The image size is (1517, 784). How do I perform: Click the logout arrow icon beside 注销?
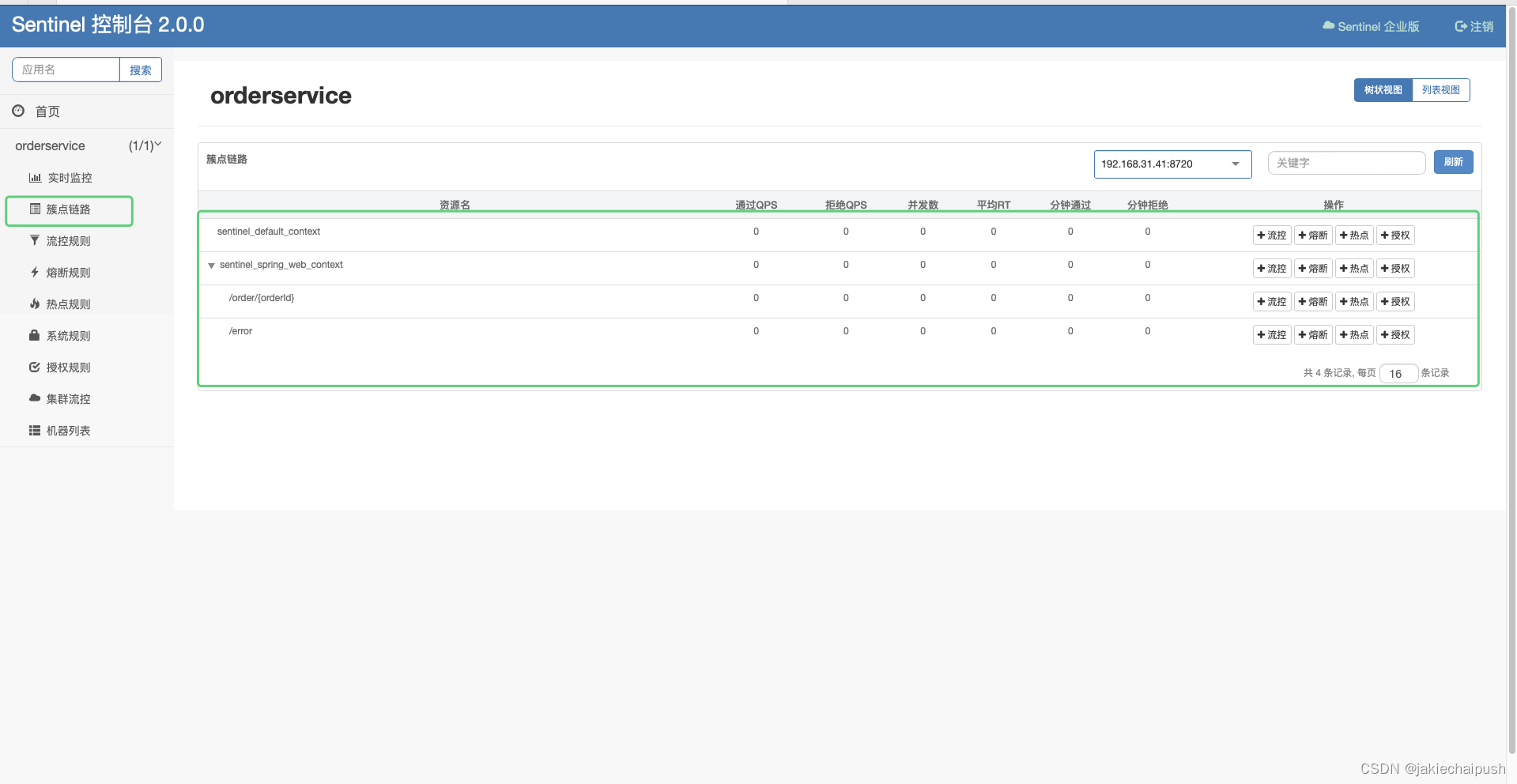(1461, 26)
